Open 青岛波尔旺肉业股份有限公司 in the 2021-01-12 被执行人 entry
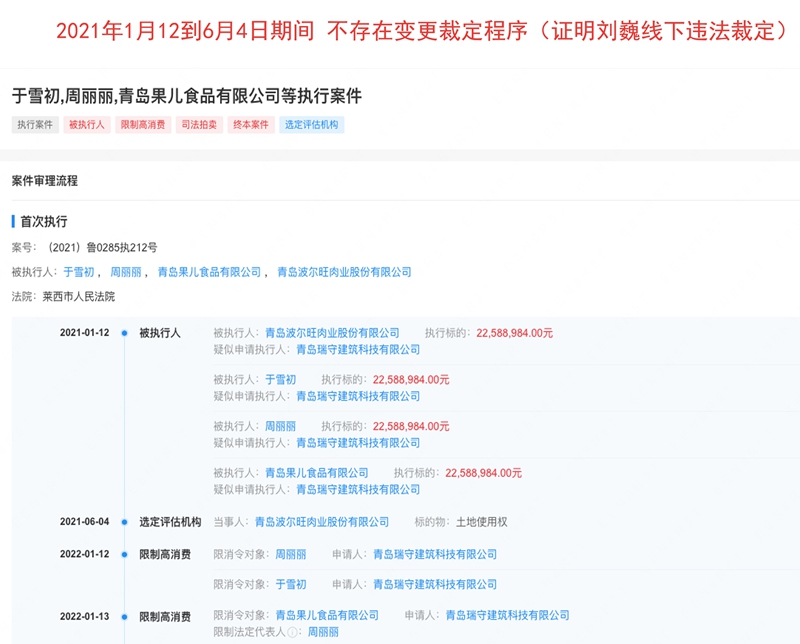 click(x=332, y=333)
